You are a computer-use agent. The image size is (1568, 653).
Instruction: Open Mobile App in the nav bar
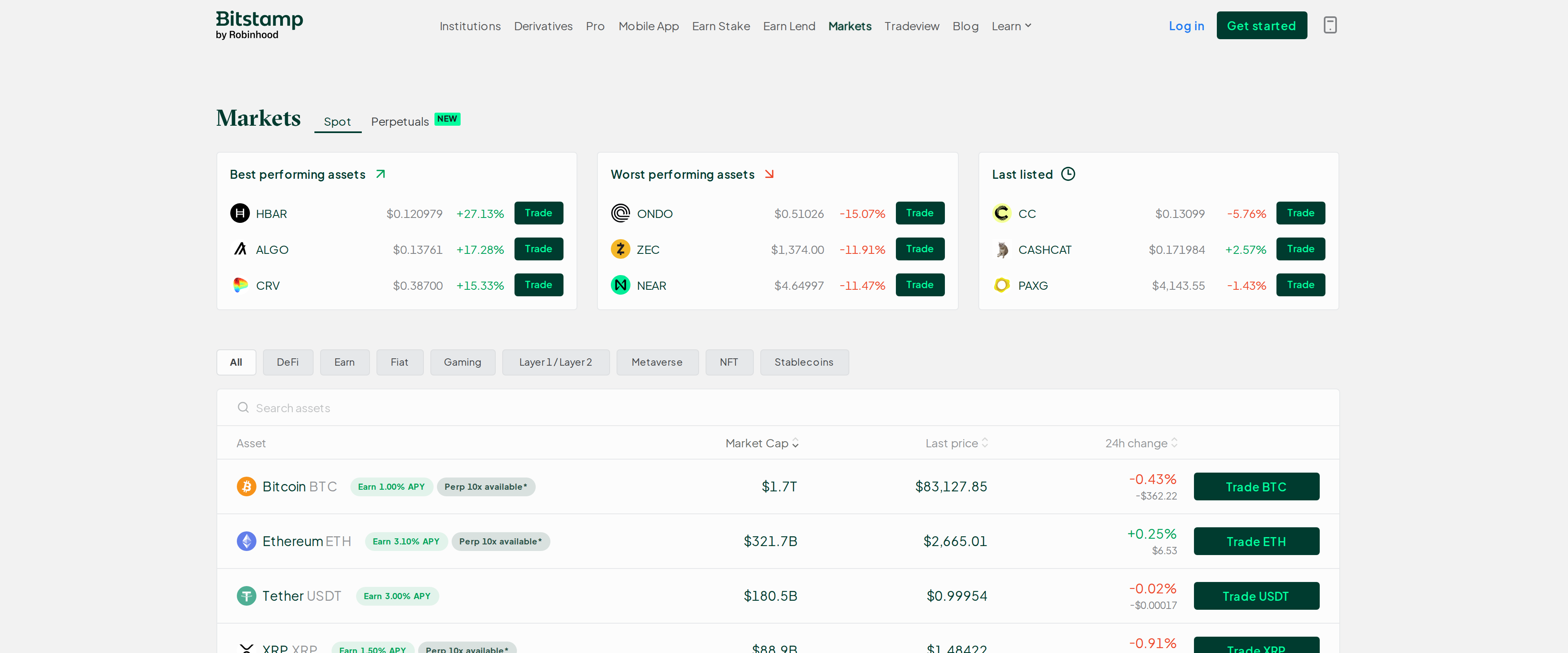click(x=648, y=26)
